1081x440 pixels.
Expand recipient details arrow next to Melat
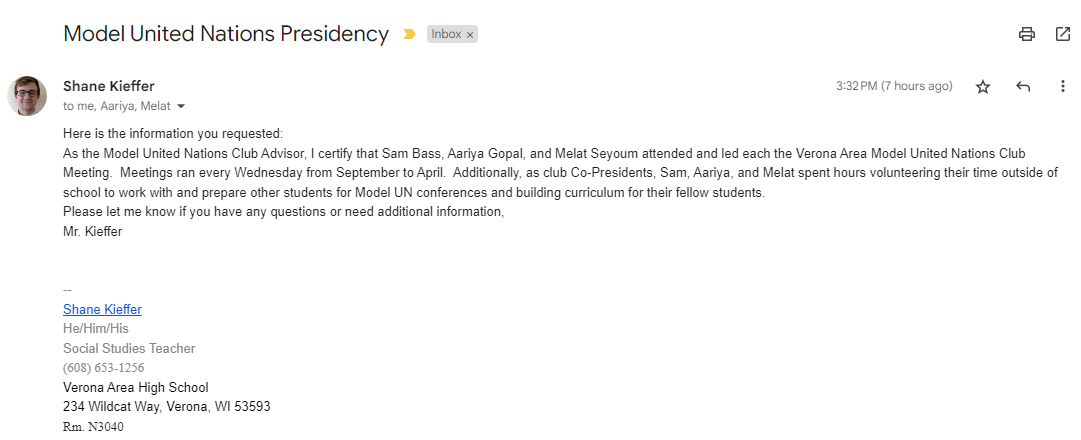(x=181, y=106)
